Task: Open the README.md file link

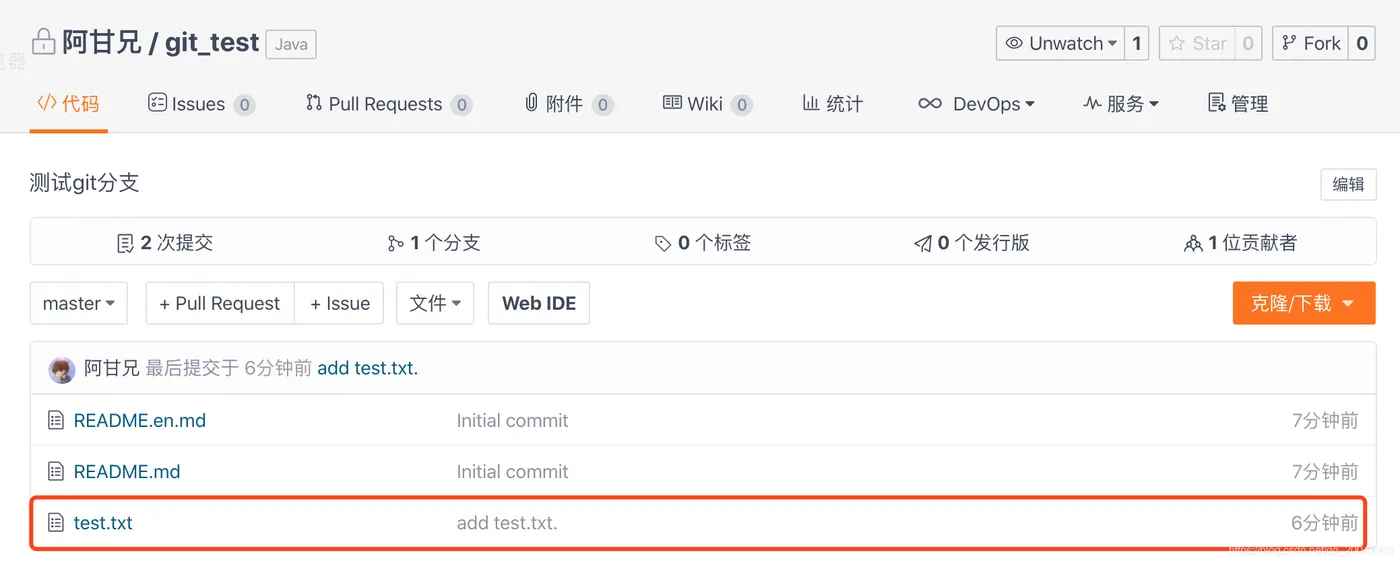Action: pyautogui.click(x=127, y=472)
